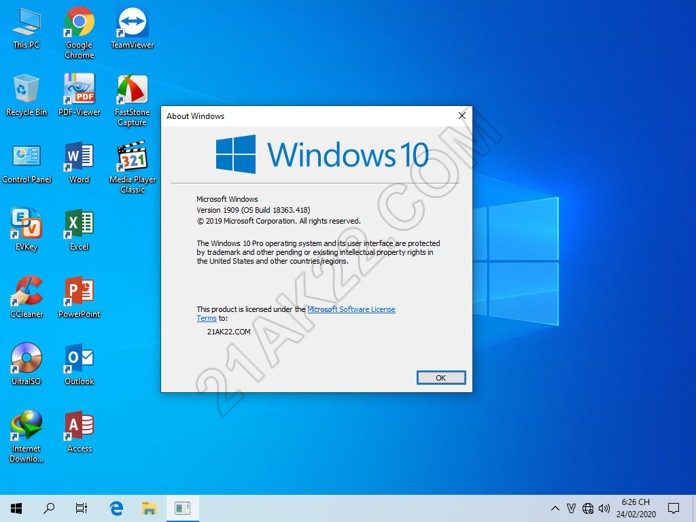The image size is (696, 522).
Task: Launch CCleaner
Action: 26,297
